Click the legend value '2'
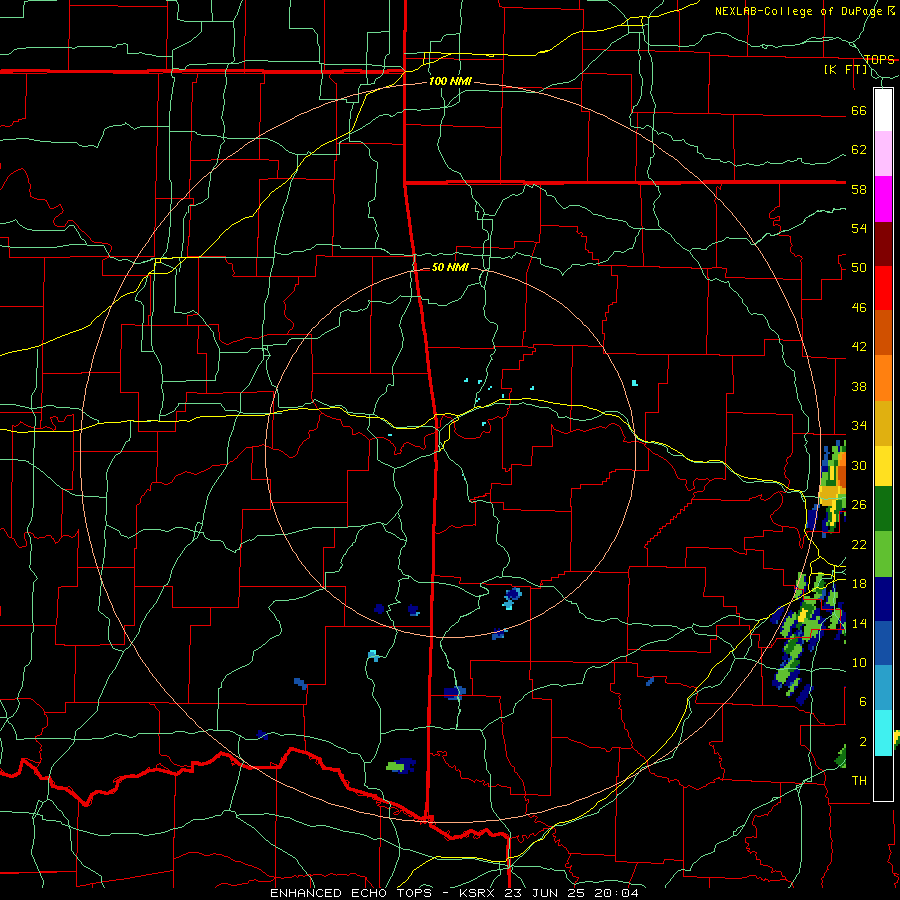Viewport: 900px width, 900px height. click(863, 742)
